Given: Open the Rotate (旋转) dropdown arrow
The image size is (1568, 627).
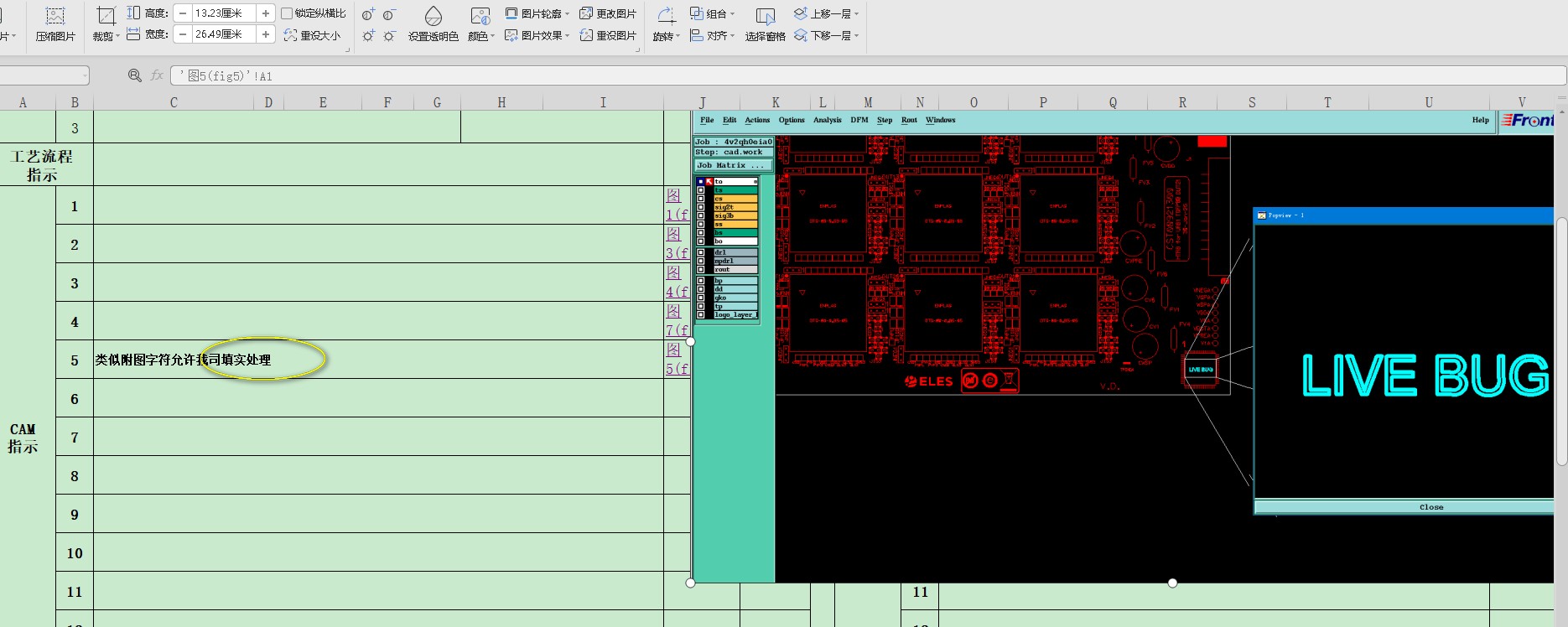Looking at the screenshot, I should [677, 37].
